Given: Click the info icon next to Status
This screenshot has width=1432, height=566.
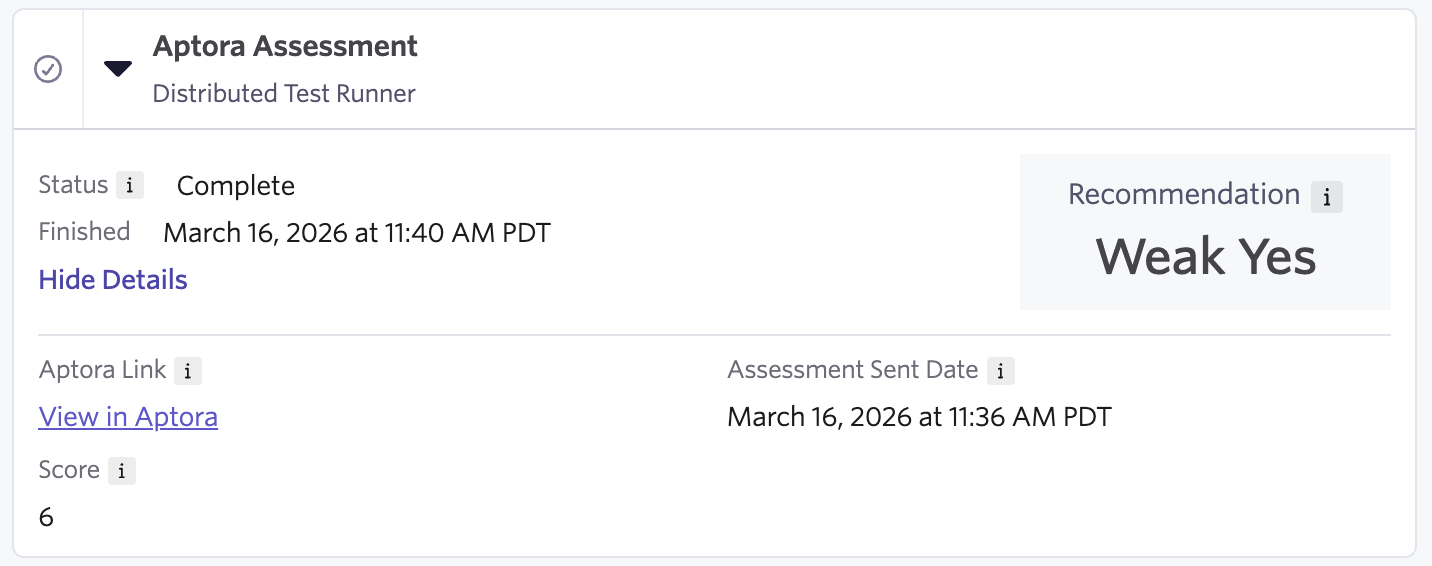Looking at the screenshot, I should 130,185.
